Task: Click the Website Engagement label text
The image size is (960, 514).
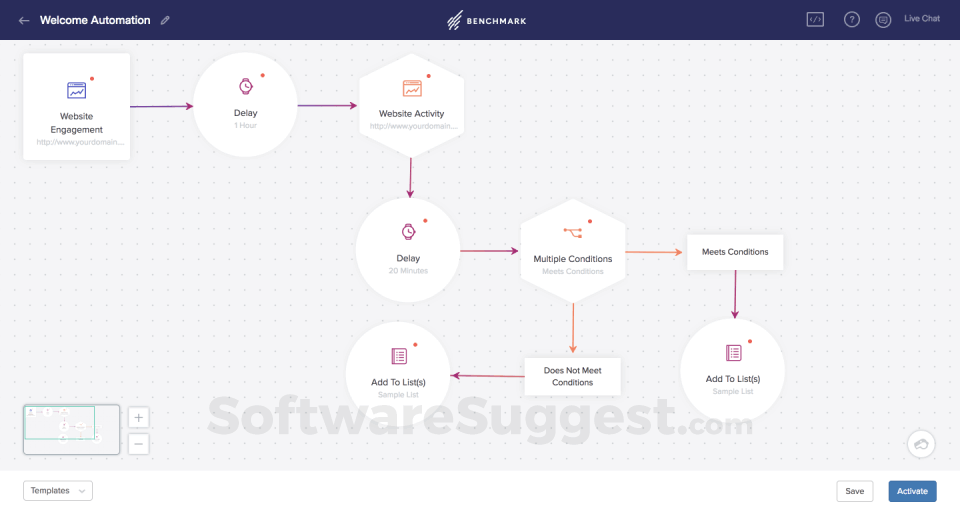Action: point(77,123)
